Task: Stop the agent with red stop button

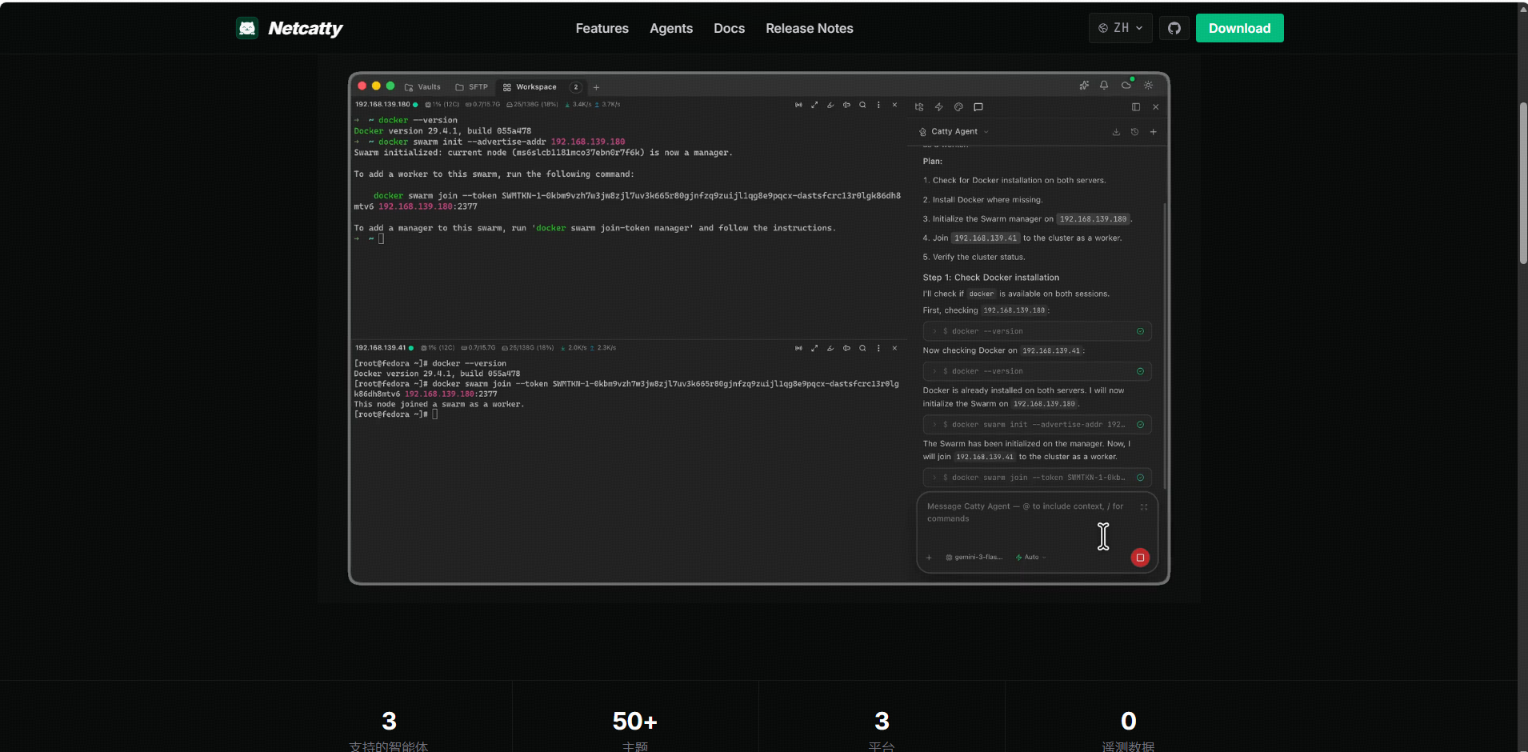Action: point(1140,557)
